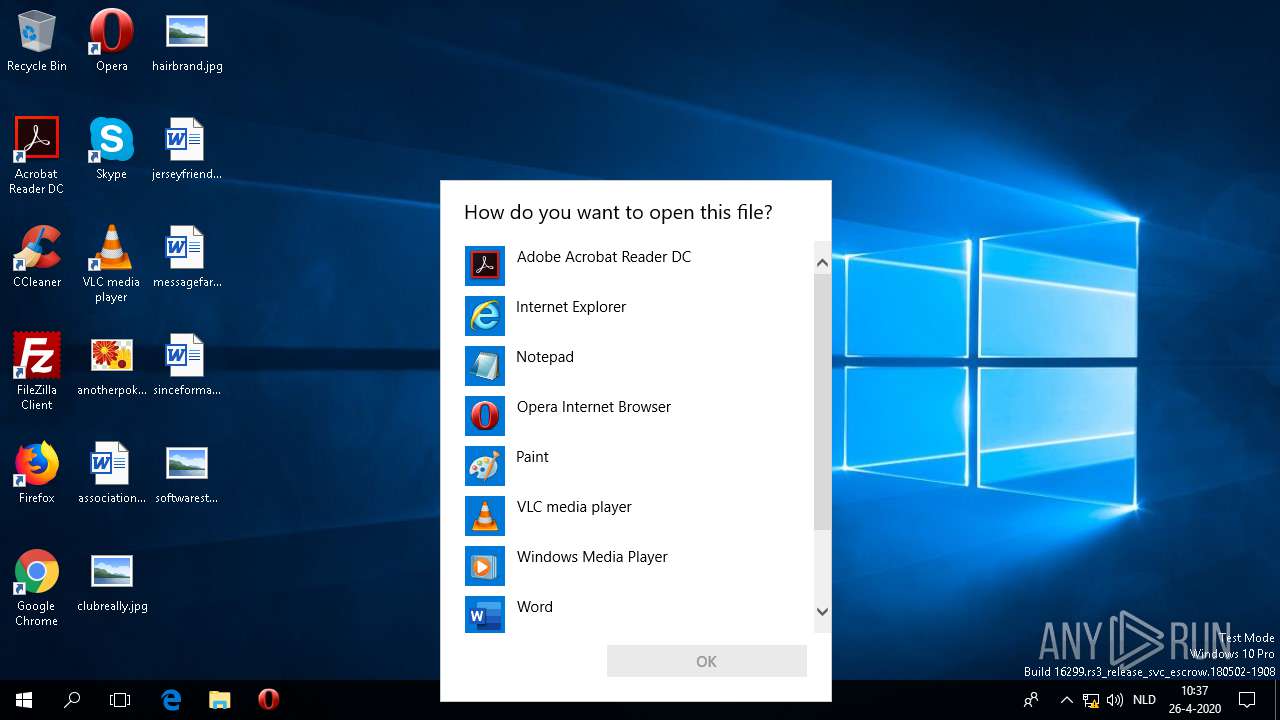Open the network status tray icon
This screenshot has width=1280, height=720.
click(1091, 700)
